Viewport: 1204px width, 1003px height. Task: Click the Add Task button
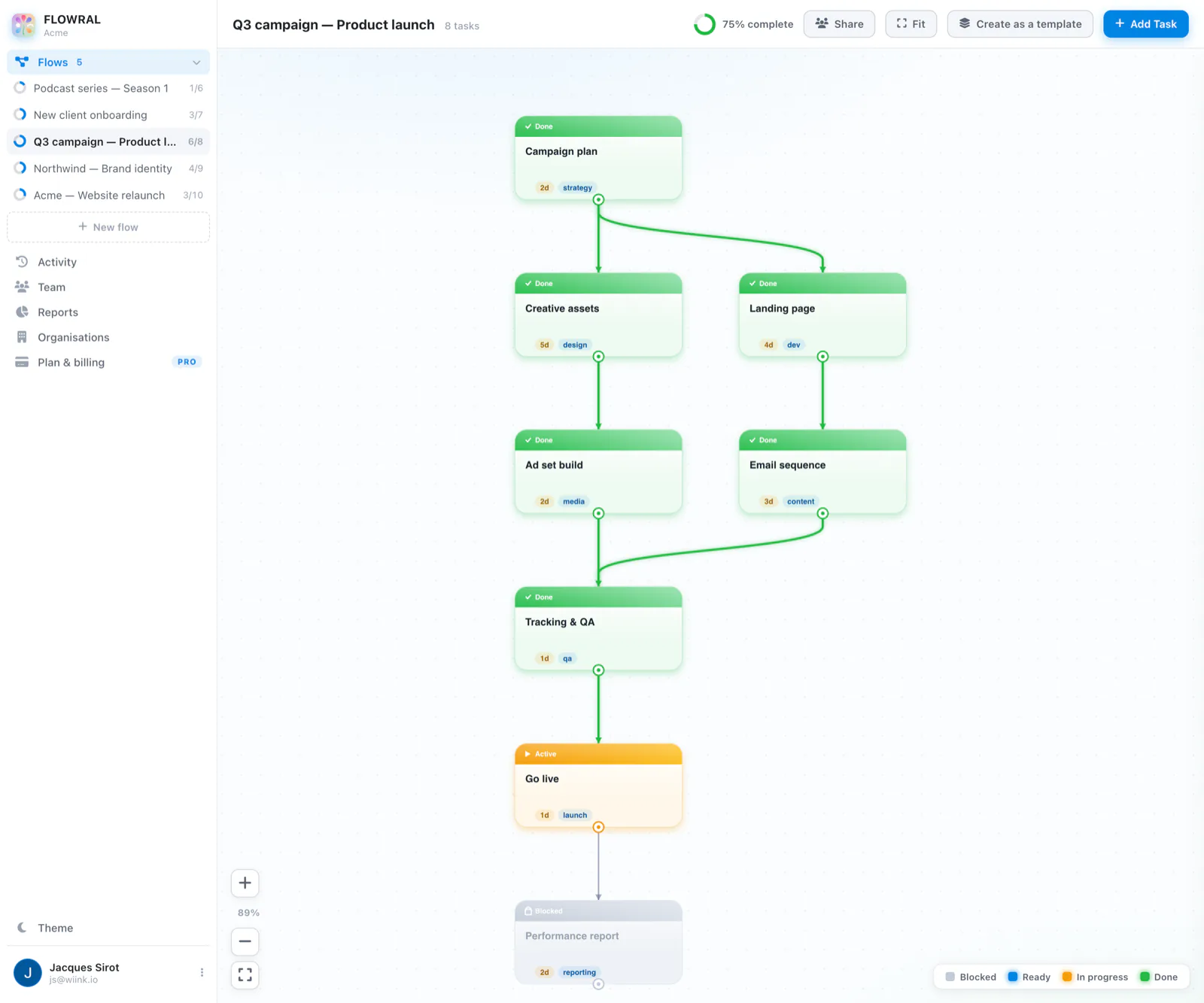pyautogui.click(x=1145, y=24)
